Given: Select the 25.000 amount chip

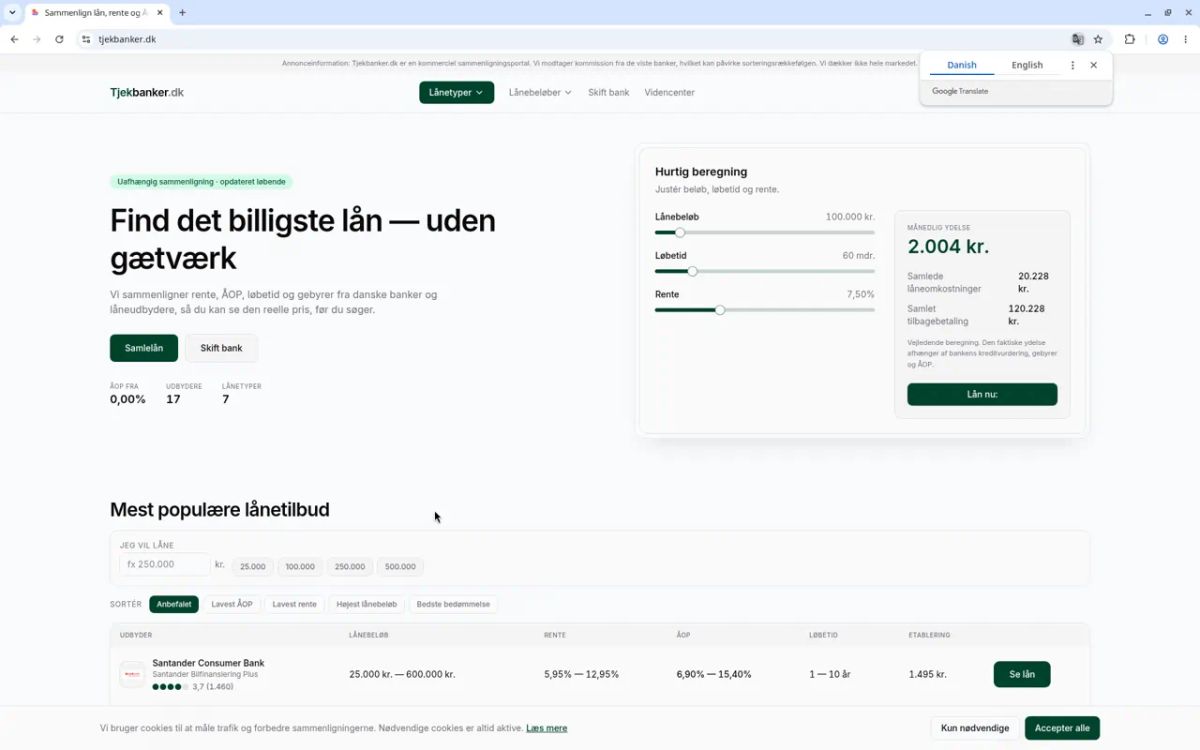Looking at the screenshot, I should (x=253, y=567).
